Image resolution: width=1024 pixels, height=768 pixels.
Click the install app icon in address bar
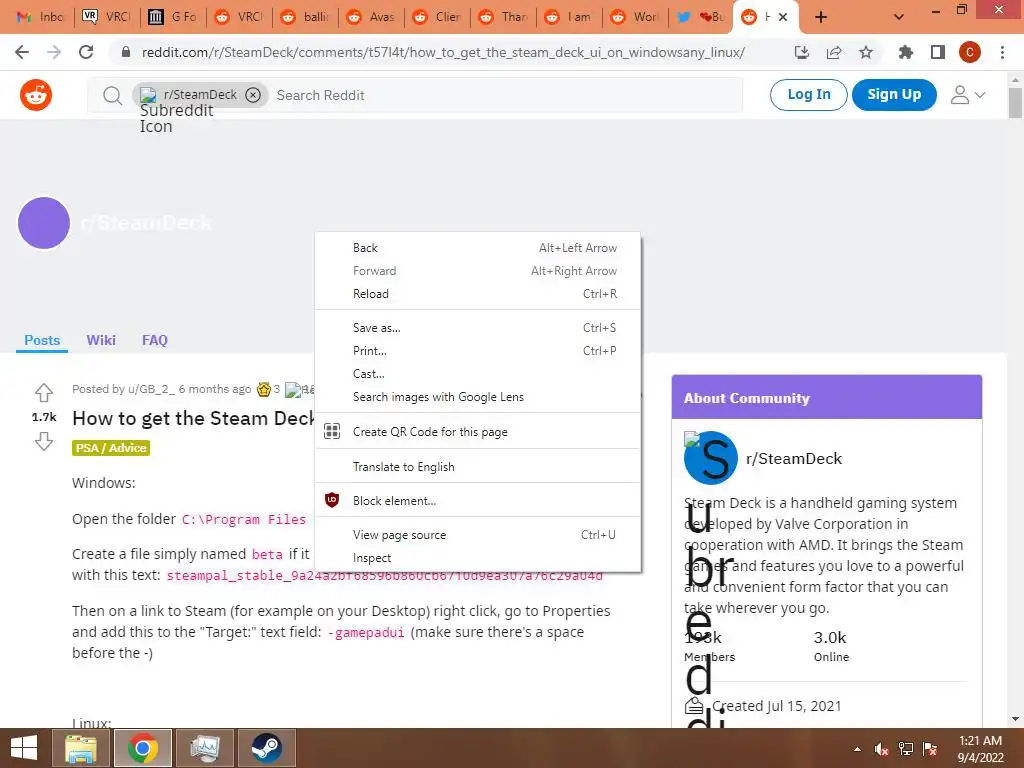[802, 52]
